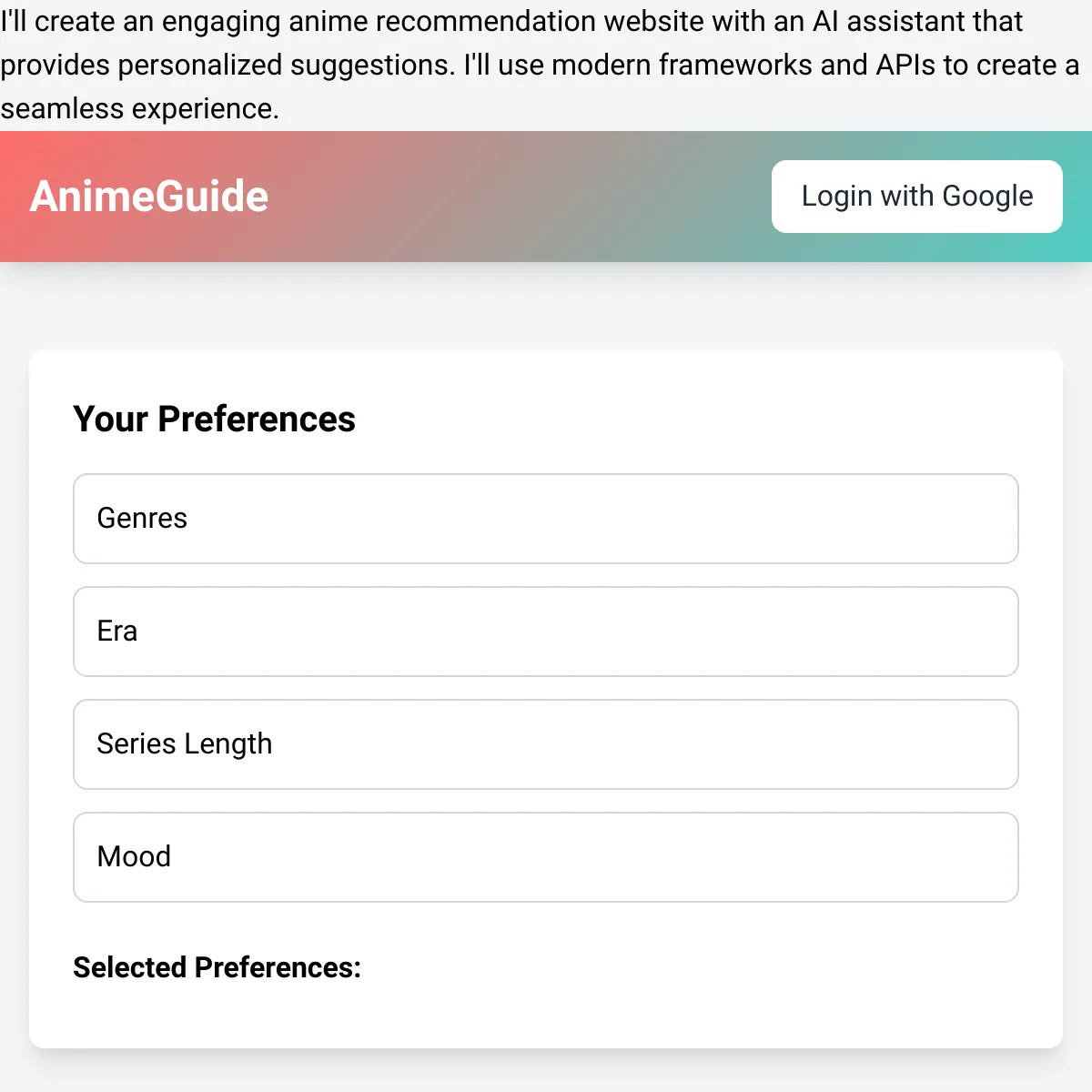Click the Series Length label text
Screen dimensions: 1092x1092
[185, 744]
